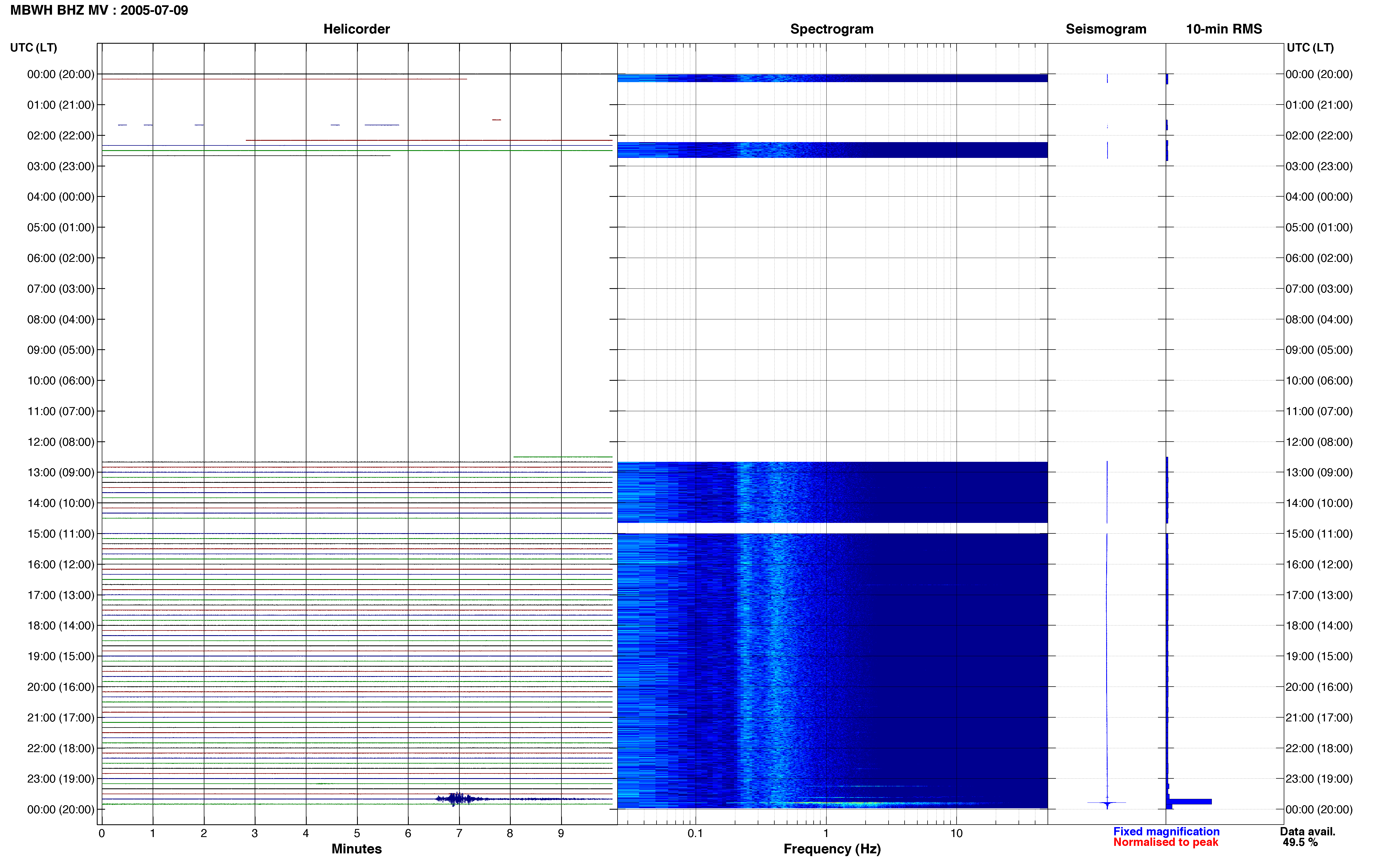Click the 3 tick label on the Minutes axis
Image resolution: width=1388 pixels, height=868 pixels.
coord(255,833)
